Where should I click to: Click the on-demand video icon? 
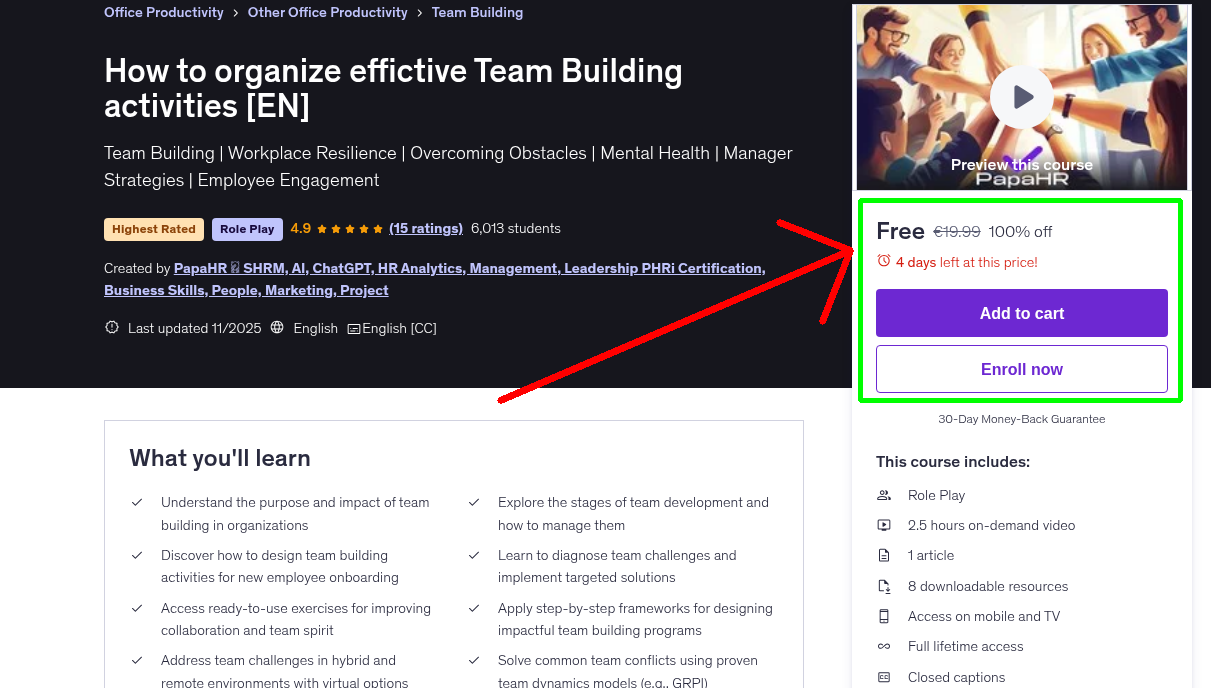pyautogui.click(x=884, y=525)
